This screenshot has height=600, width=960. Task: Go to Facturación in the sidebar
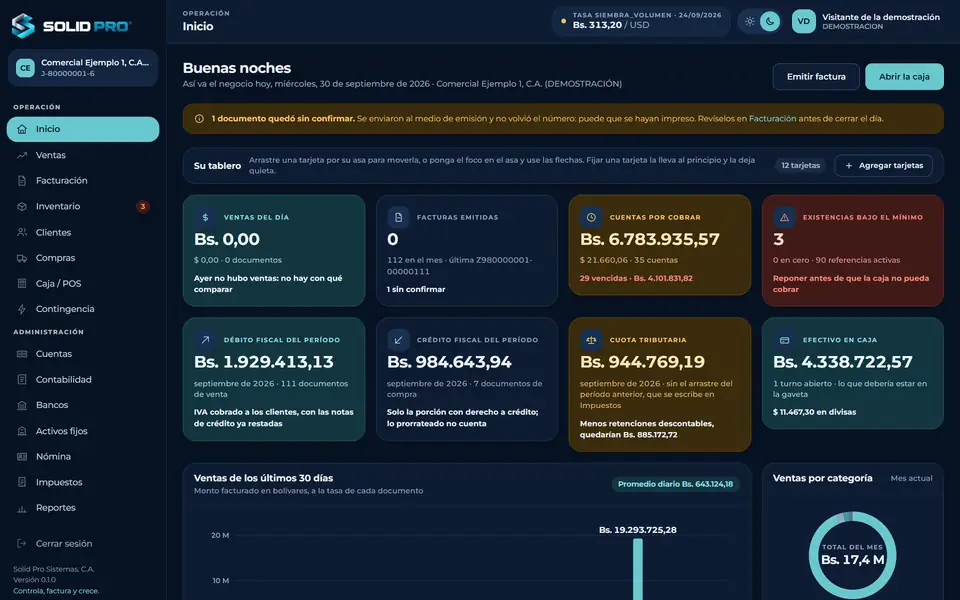(x=83, y=181)
